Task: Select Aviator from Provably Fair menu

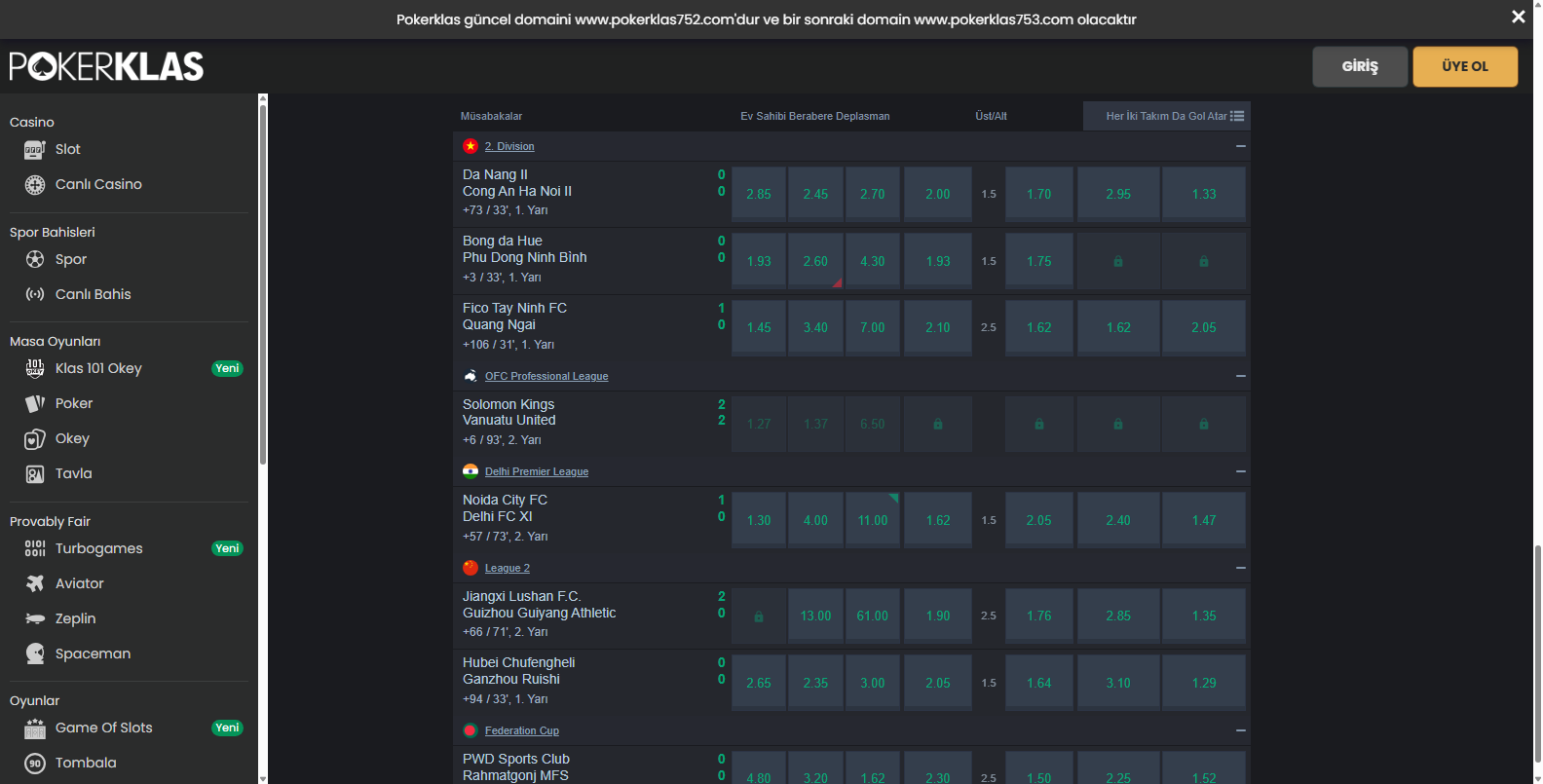Action: click(80, 583)
